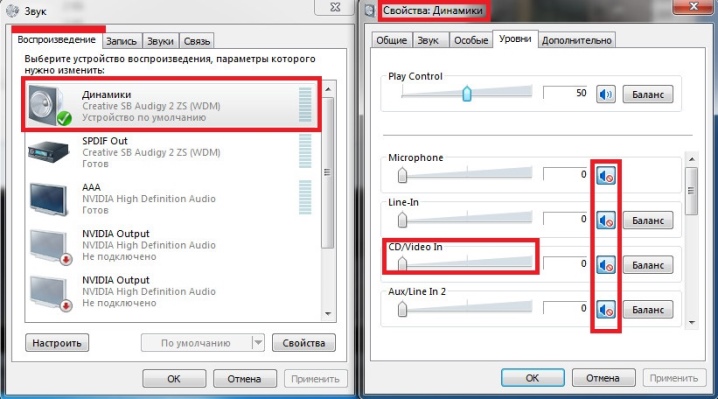Switch to the Общие tab
718x399 pixels.
(x=392, y=40)
